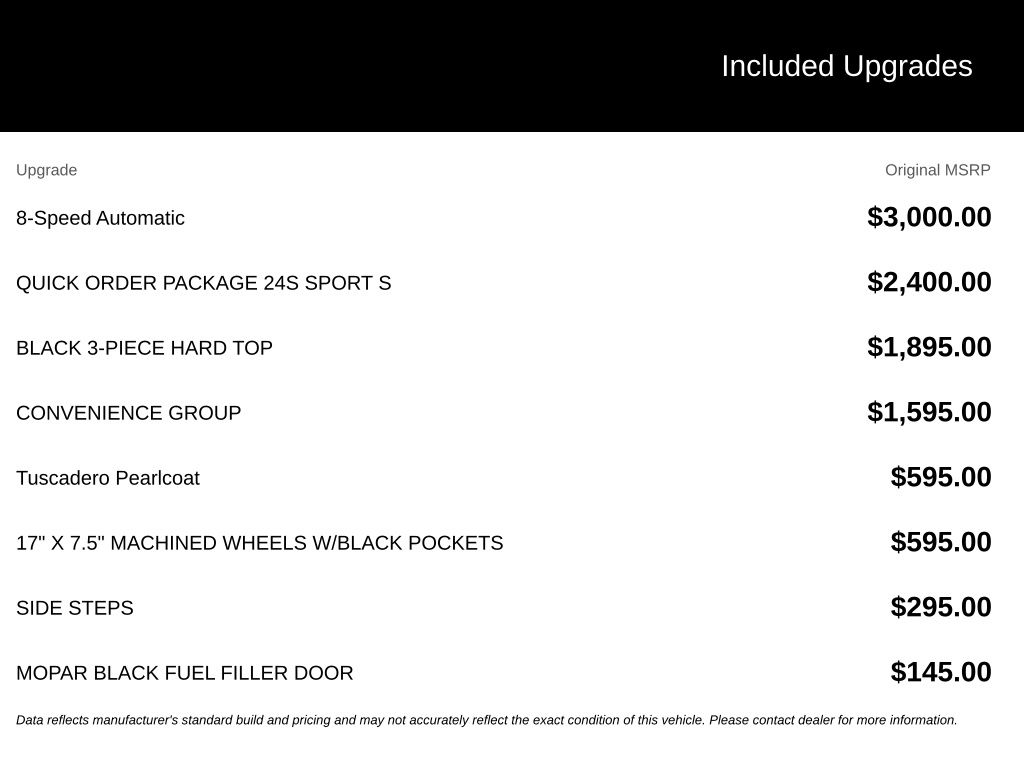1024x768 pixels.
Task: Select Black 3-Piece Hard Top entry
Action: click(x=144, y=348)
